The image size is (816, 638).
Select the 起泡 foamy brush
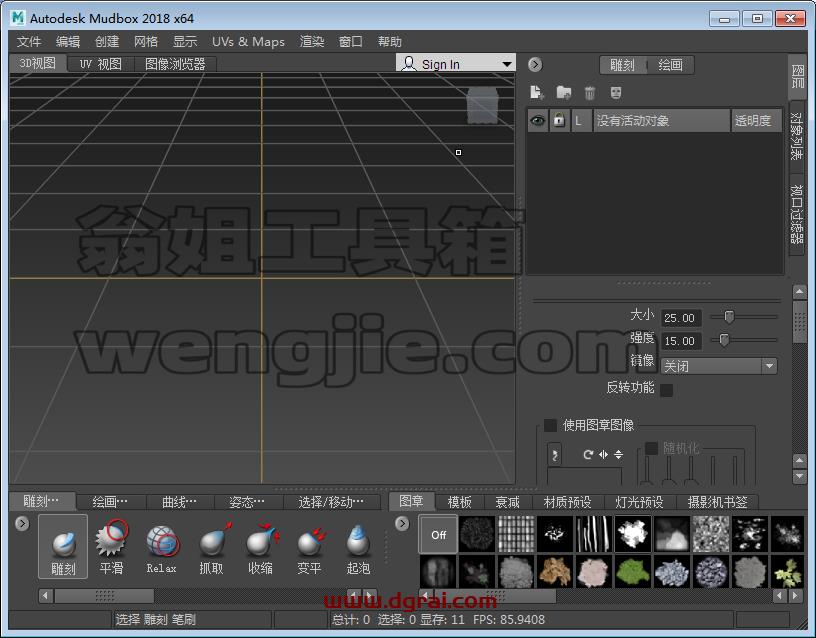tap(358, 547)
